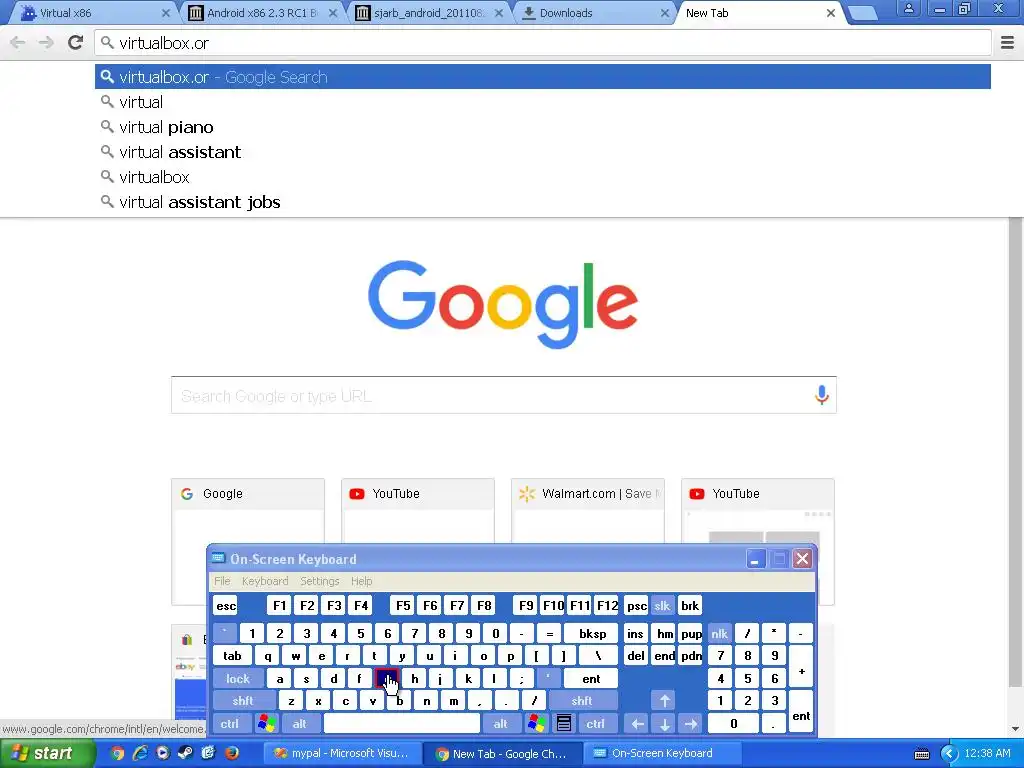Click the right Windows logo key

(x=537, y=724)
